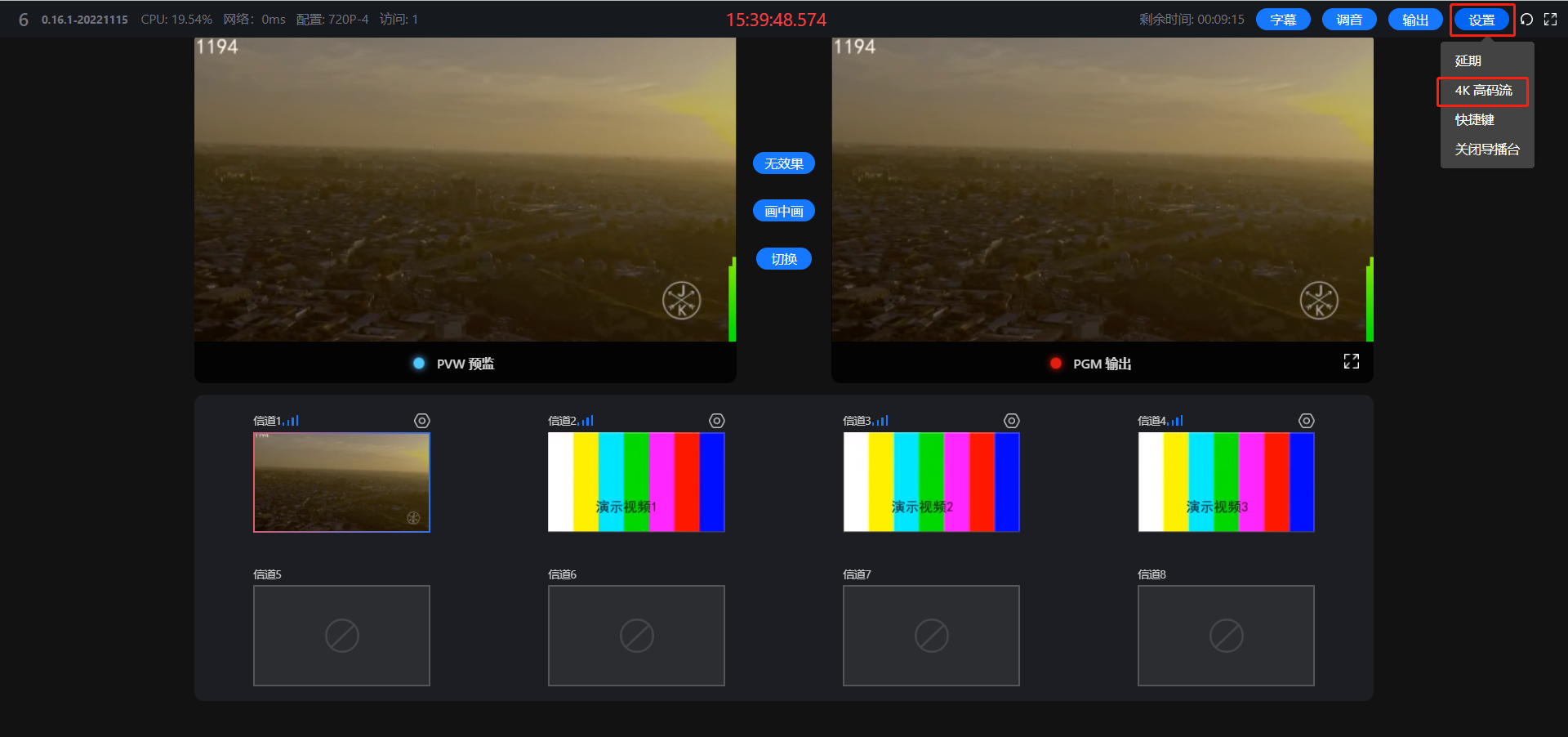Toggle 画中画 picture-in-picture mode
The width and height of the screenshot is (1568, 737).
pyautogui.click(x=783, y=212)
